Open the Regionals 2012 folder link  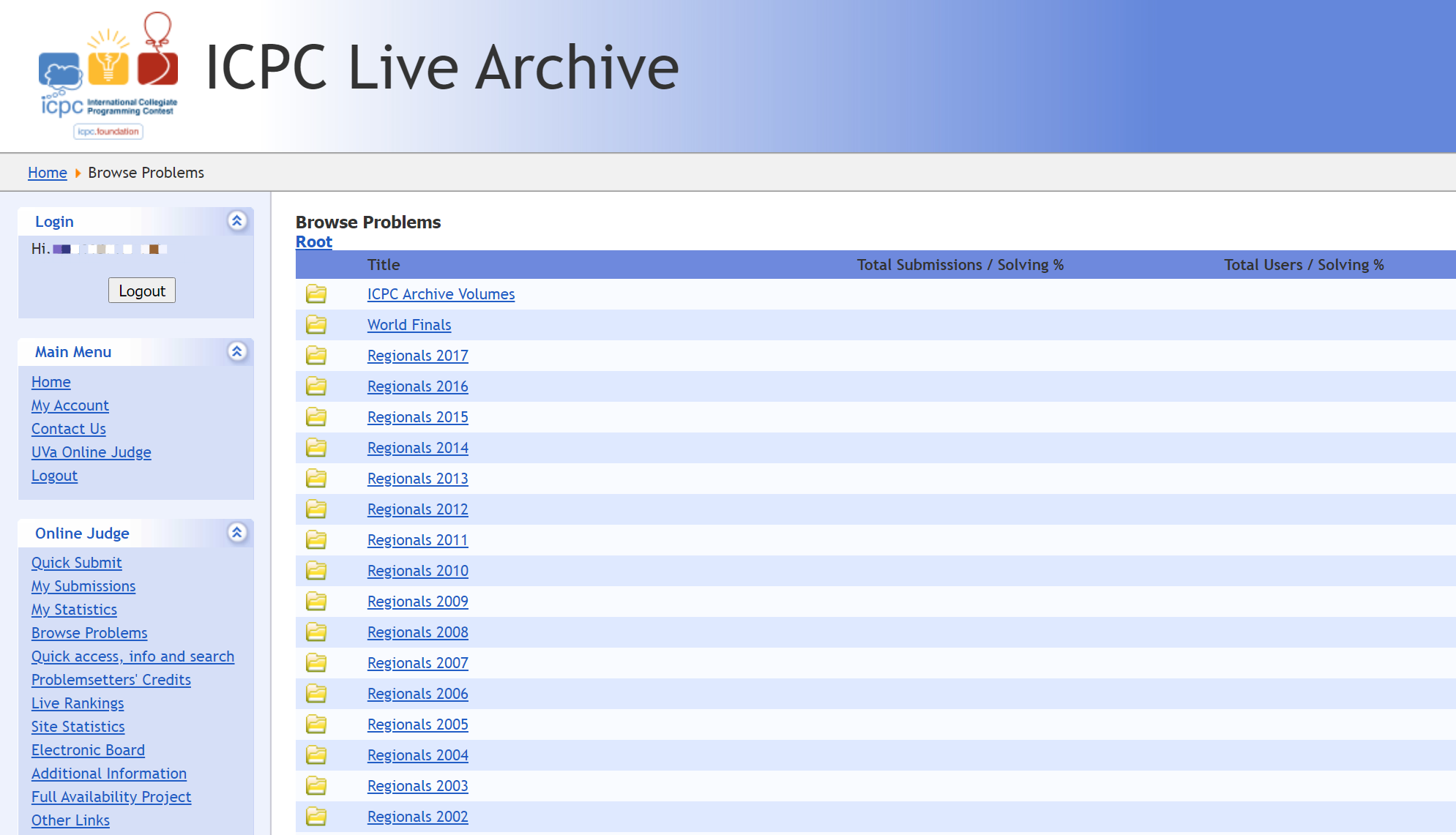(x=417, y=509)
